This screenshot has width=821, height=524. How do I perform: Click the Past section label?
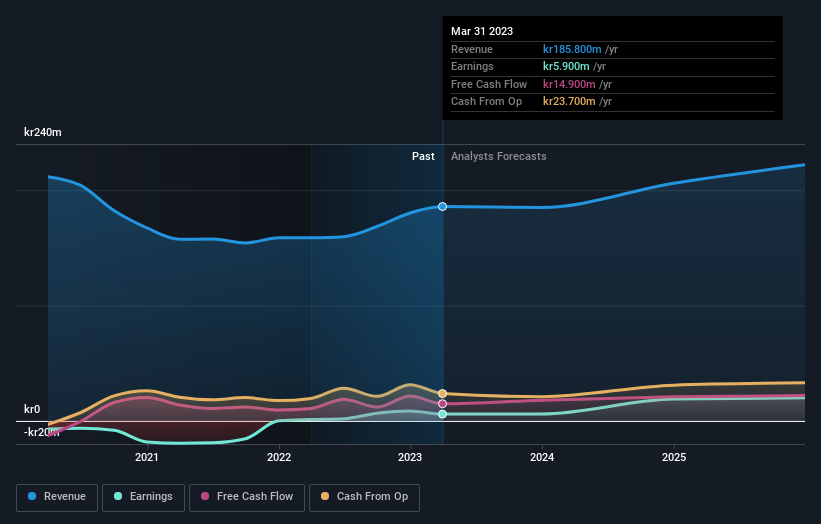click(x=423, y=157)
